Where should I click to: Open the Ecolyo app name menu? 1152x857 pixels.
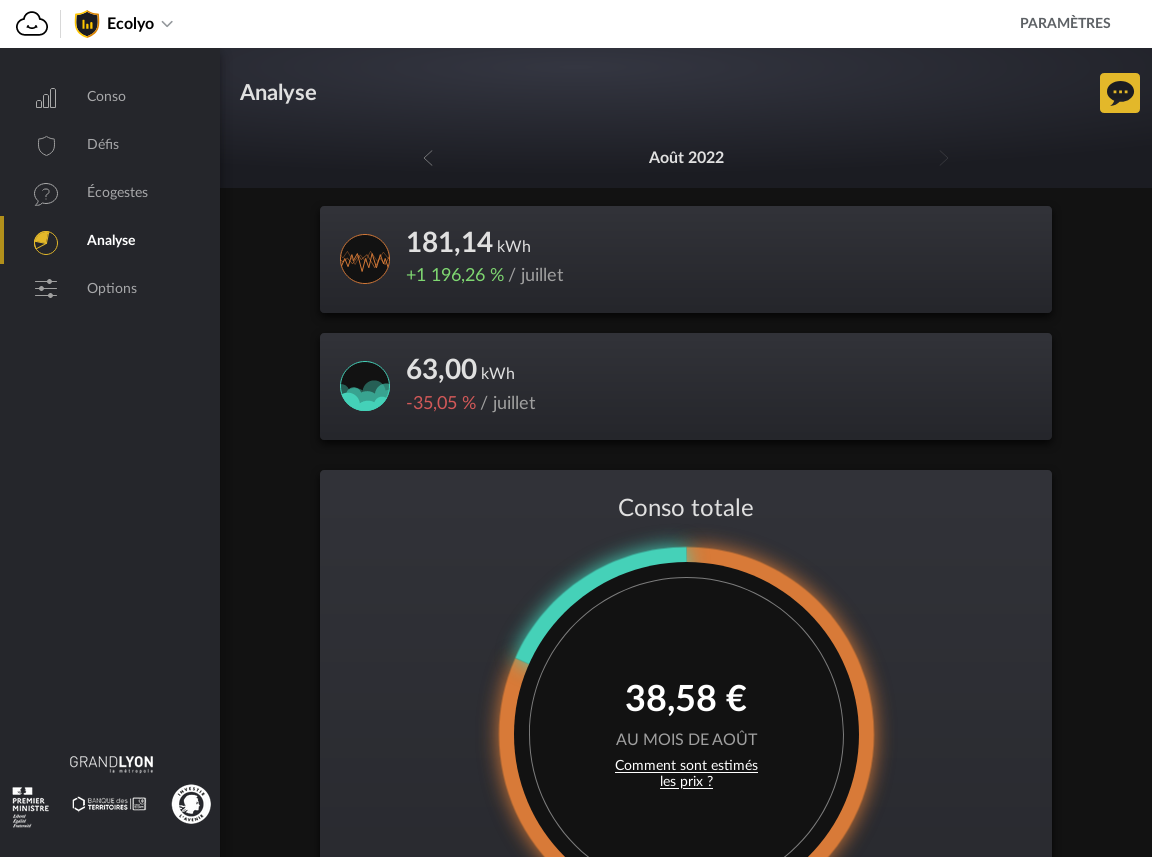pos(130,24)
